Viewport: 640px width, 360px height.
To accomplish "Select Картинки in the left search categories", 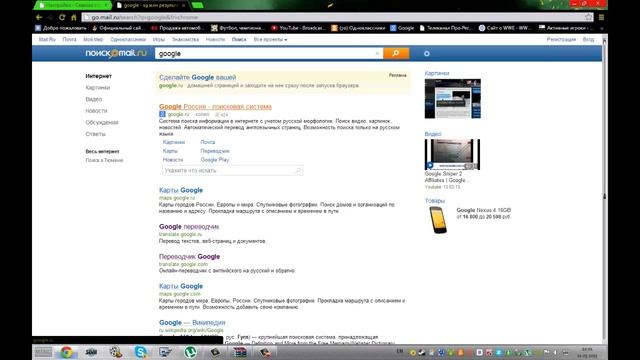I will (98, 87).
